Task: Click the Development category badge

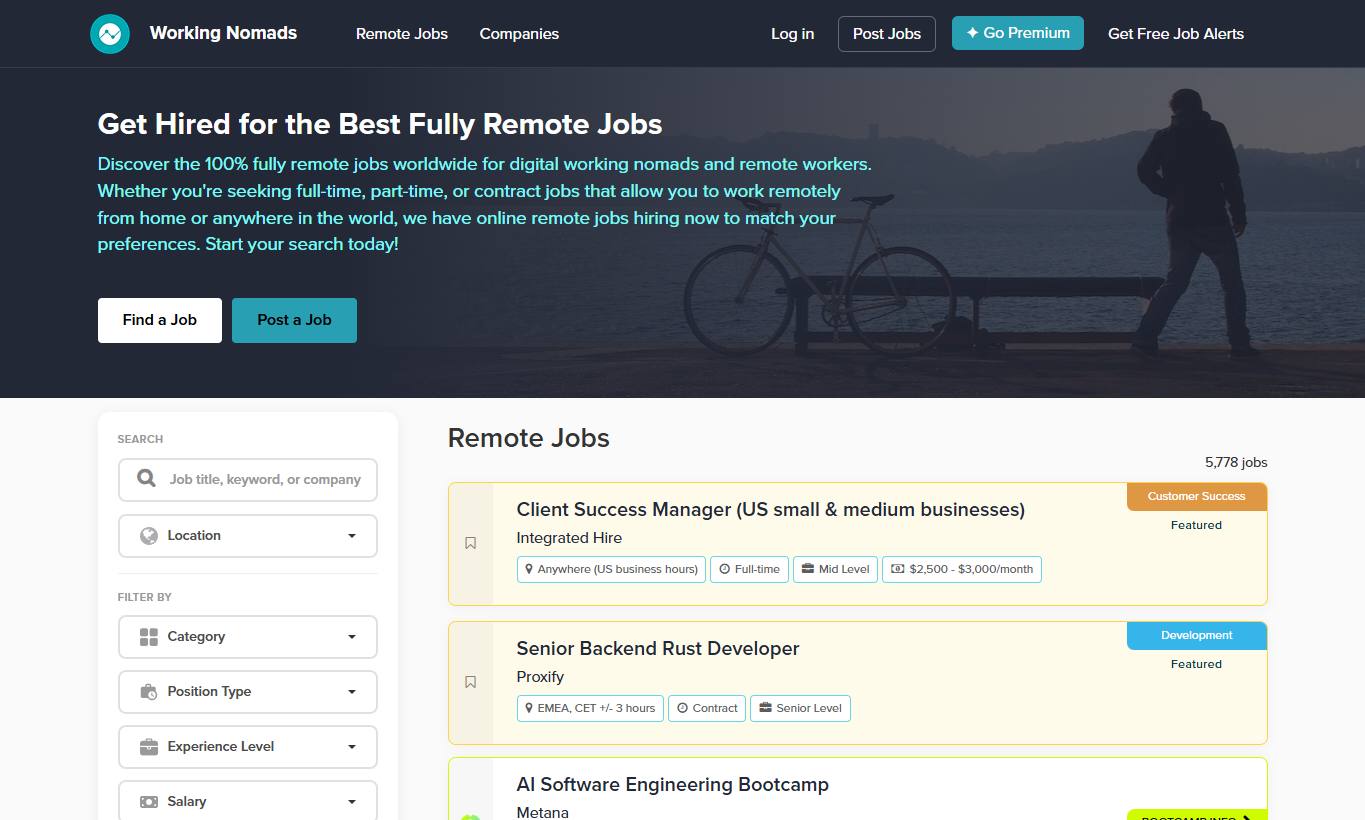Action: 1197,636
